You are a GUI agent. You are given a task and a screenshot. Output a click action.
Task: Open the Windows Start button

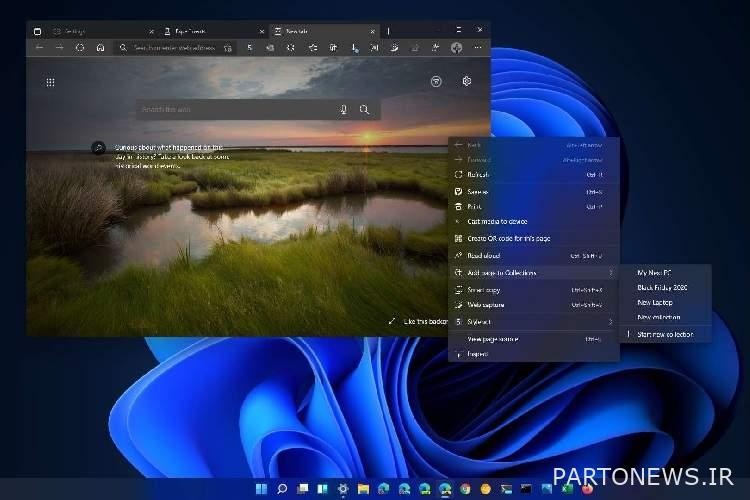[x=261, y=489]
